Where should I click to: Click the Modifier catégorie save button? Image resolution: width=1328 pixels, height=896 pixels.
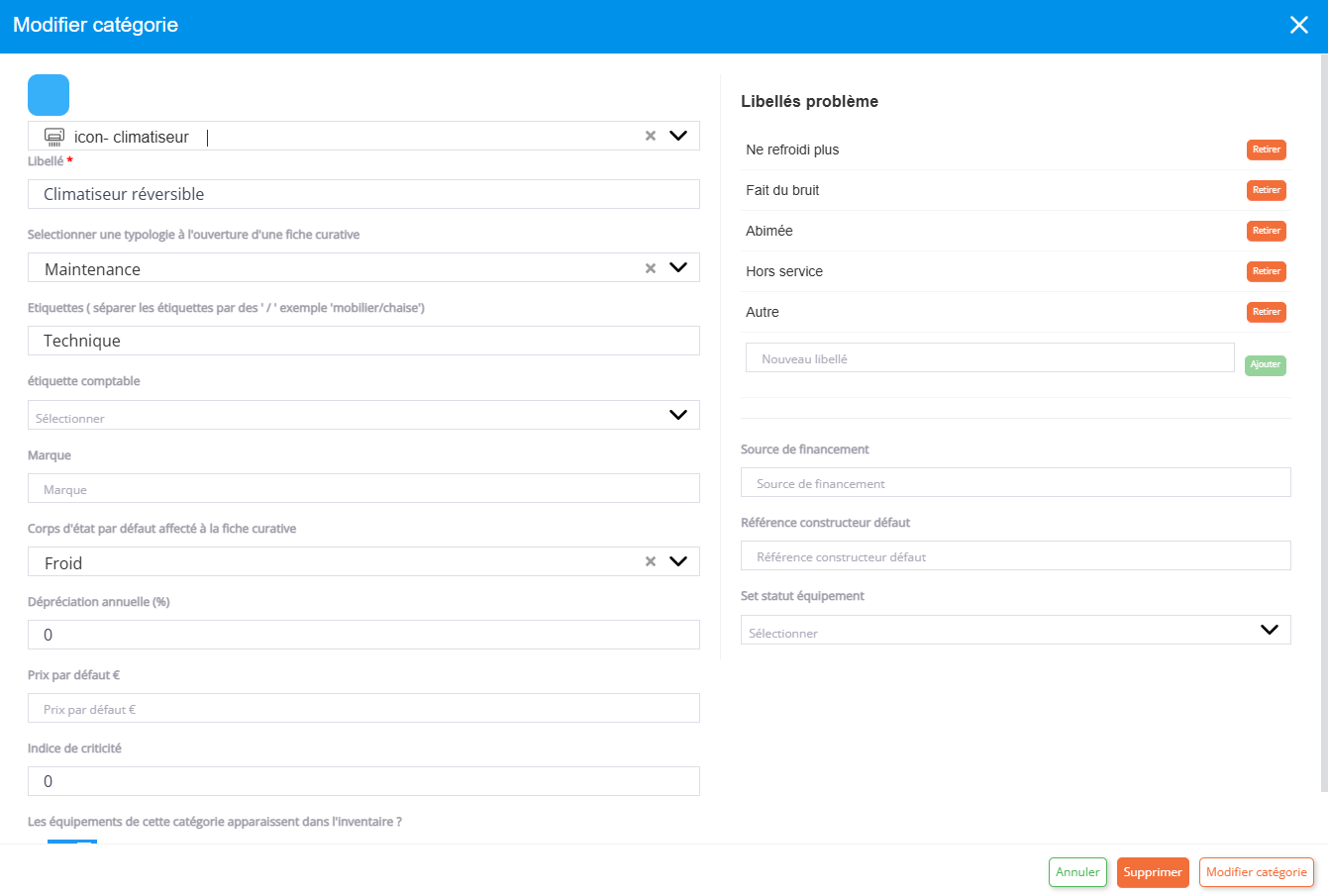[1256, 872]
